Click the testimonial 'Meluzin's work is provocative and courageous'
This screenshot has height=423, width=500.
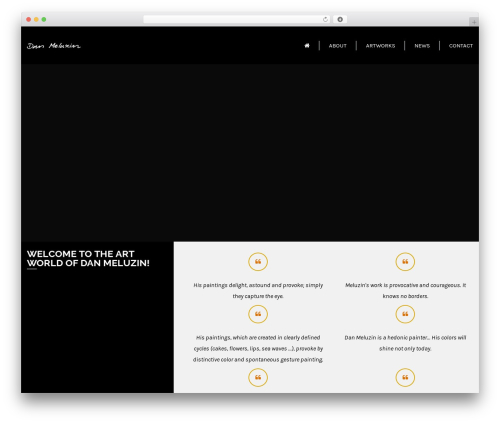(405, 290)
